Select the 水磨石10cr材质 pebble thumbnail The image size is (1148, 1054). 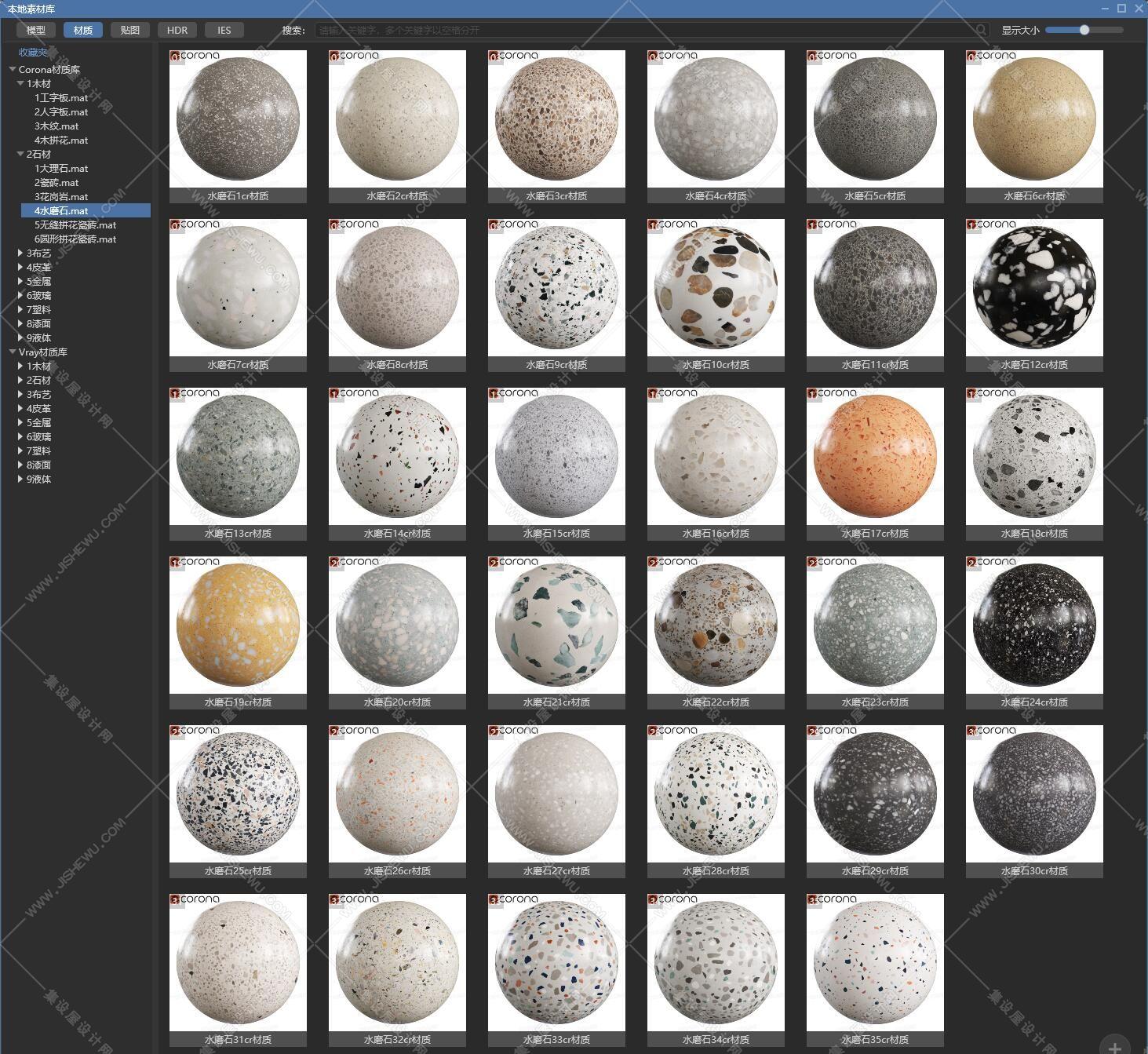click(716, 288)
